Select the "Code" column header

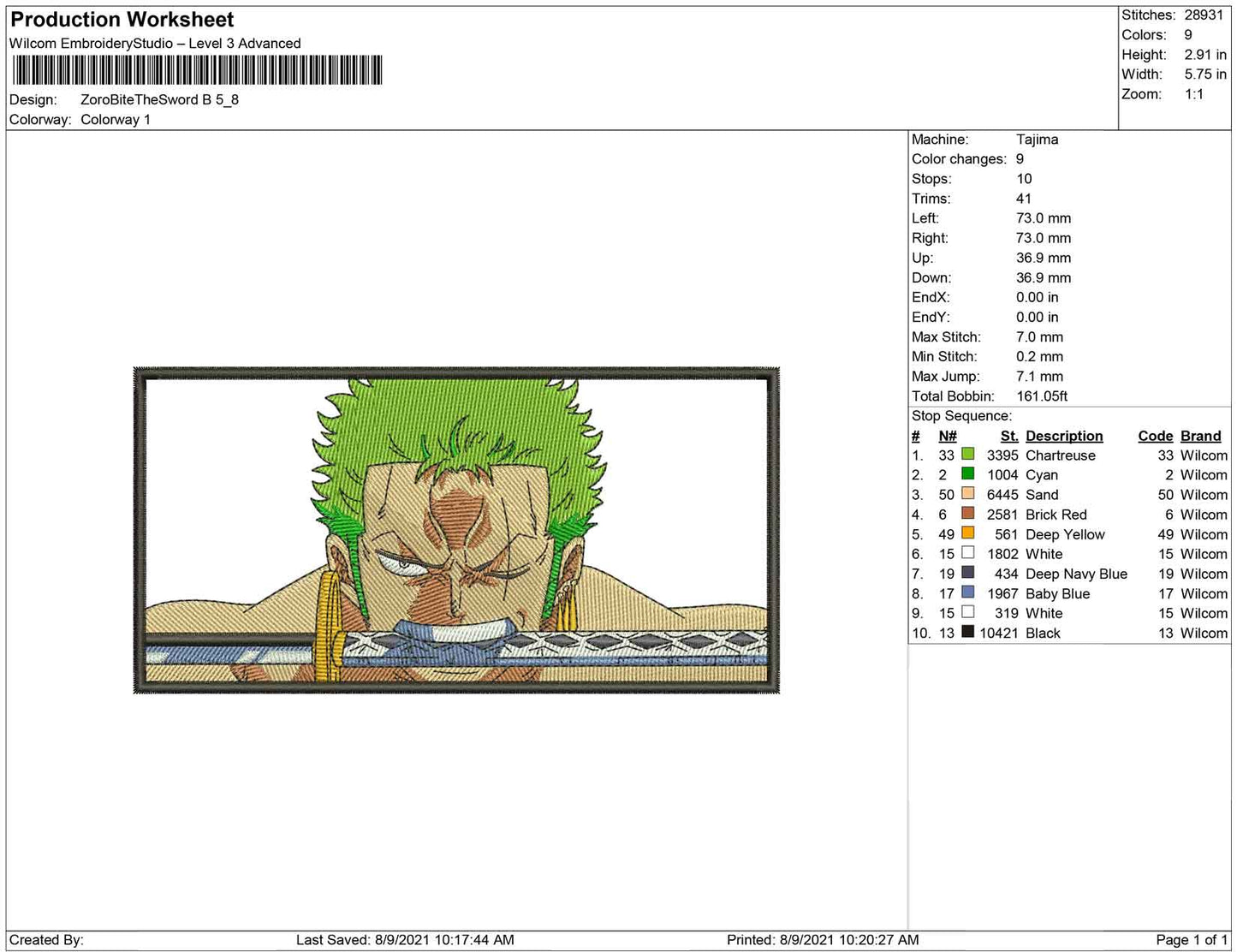1156,436
